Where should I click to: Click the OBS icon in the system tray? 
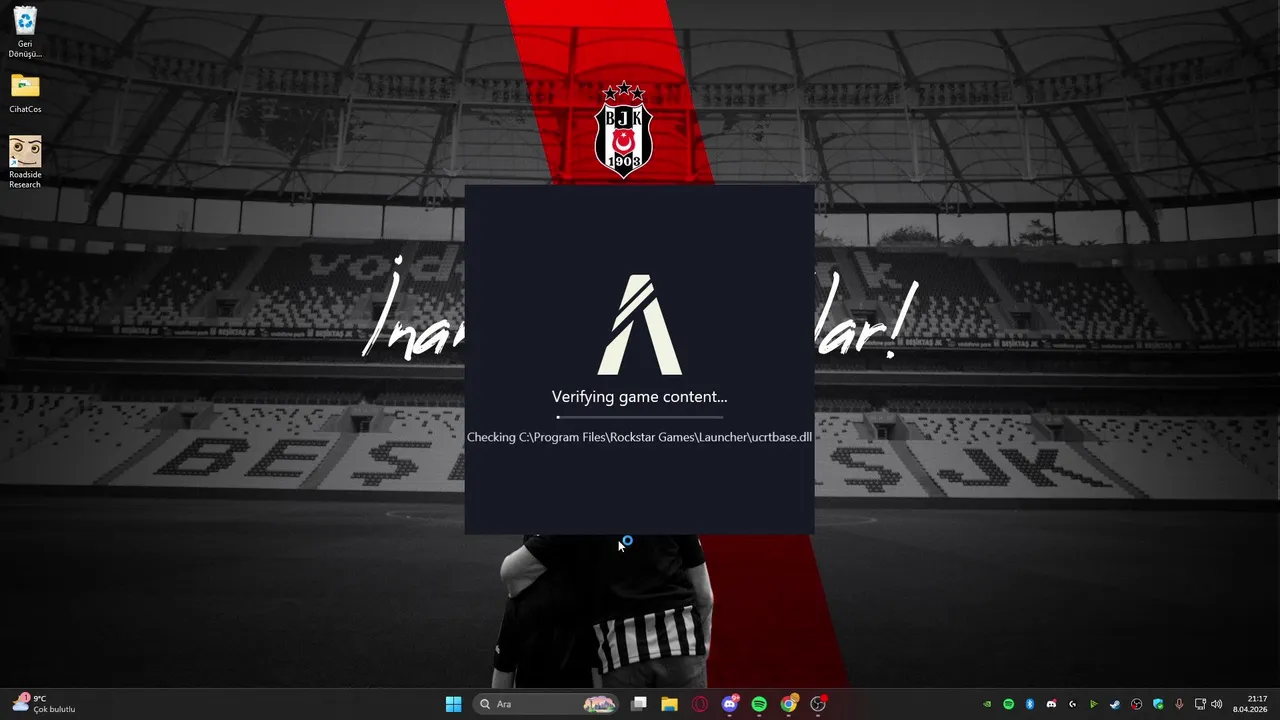[x=1136, y=704]
